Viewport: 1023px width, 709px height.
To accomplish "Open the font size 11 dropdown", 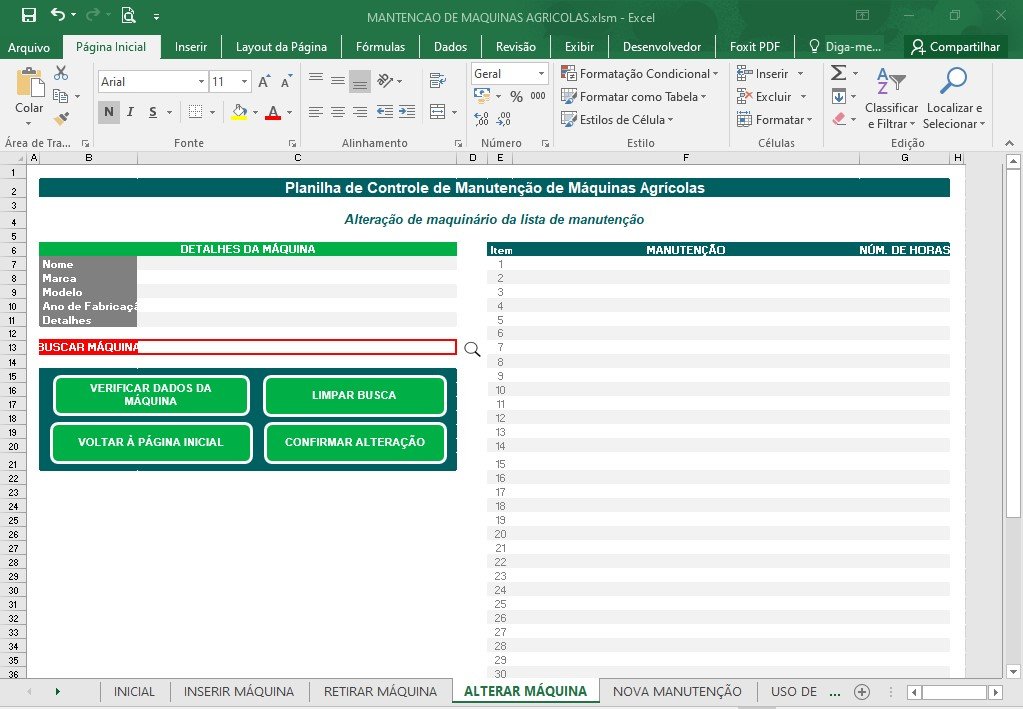I will (x=245, y=82).
